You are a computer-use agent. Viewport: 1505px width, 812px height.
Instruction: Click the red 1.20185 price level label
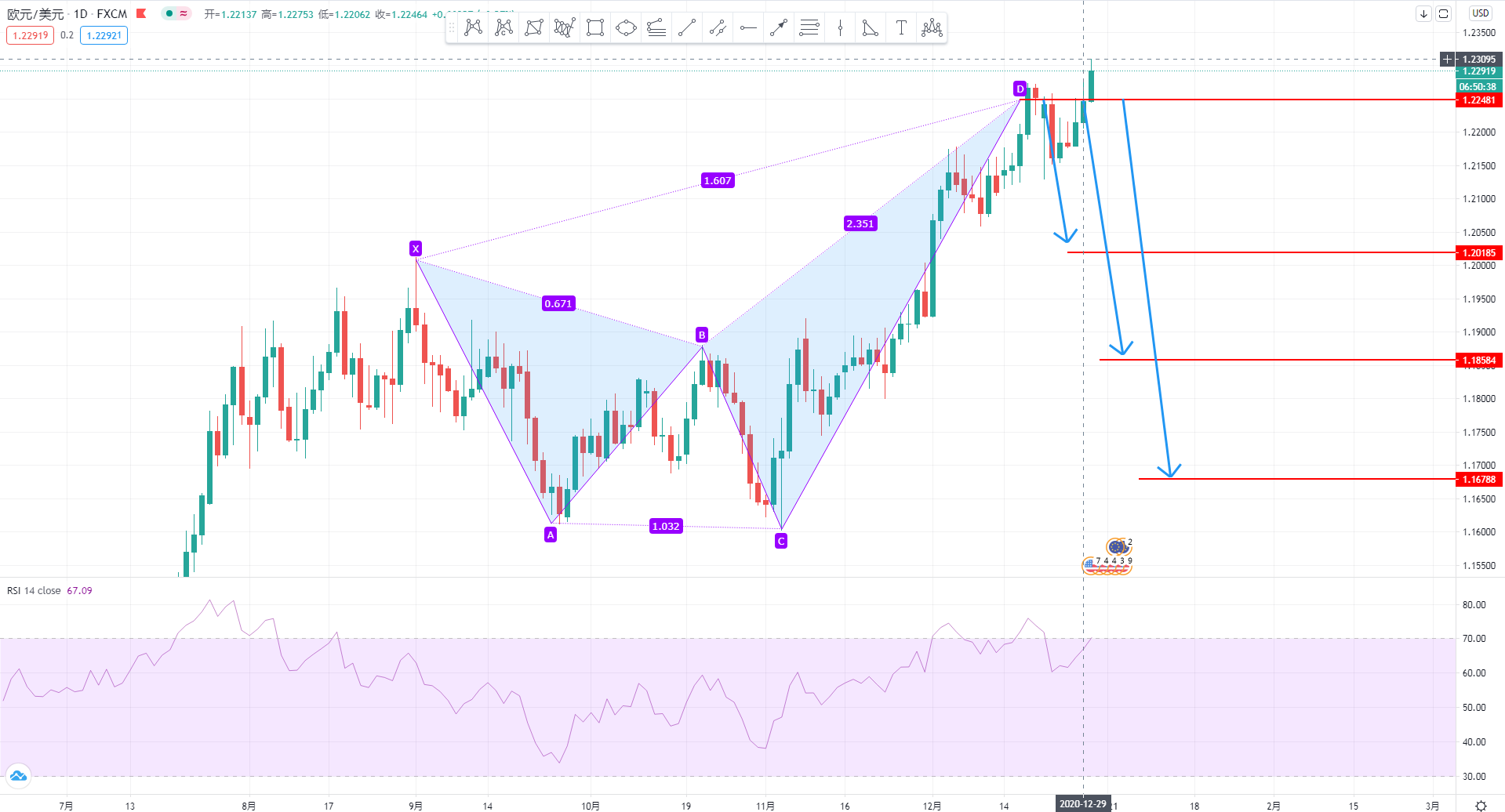tap(1479, 252)
